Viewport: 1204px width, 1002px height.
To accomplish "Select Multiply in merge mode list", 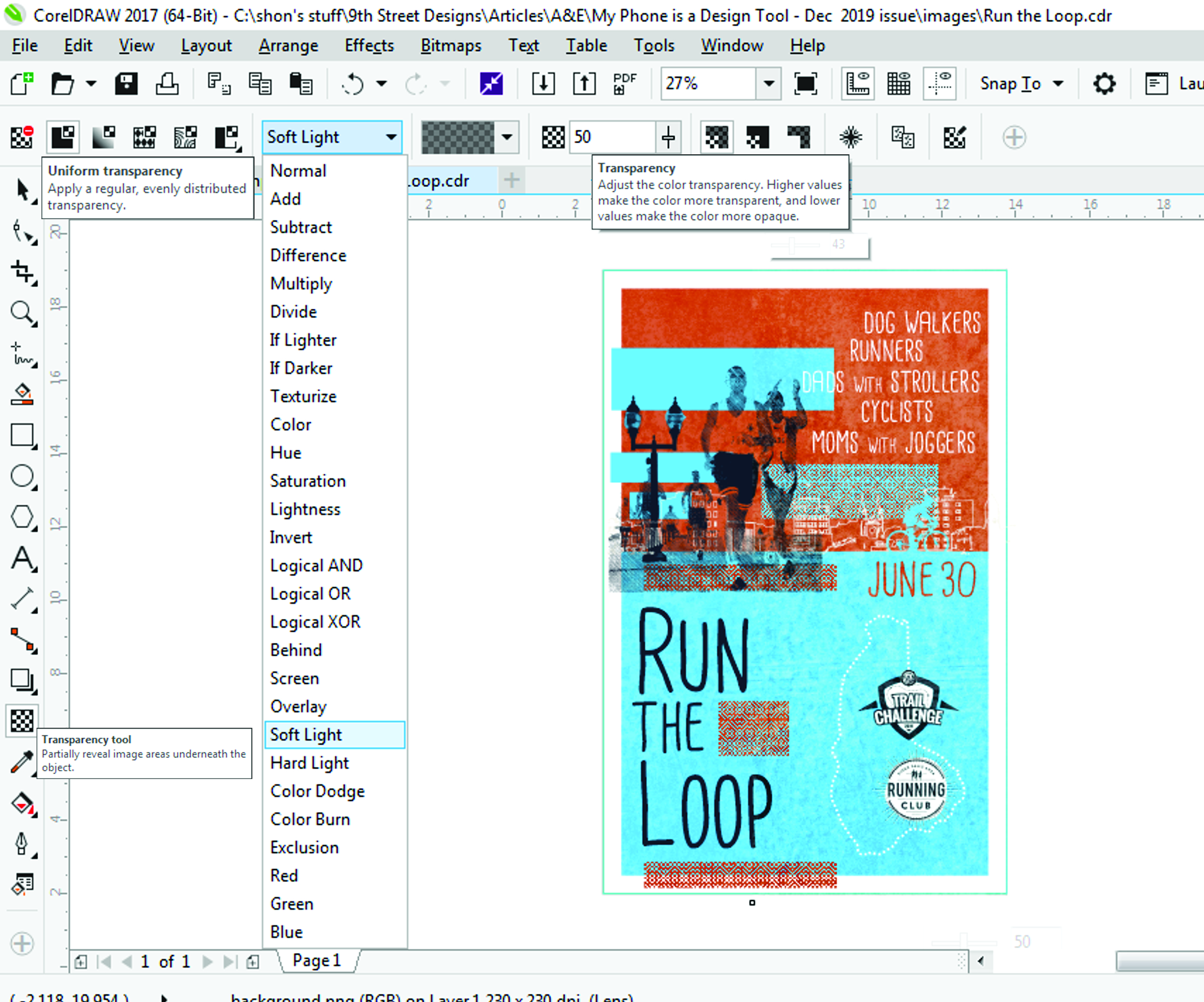I will (335, 284).
